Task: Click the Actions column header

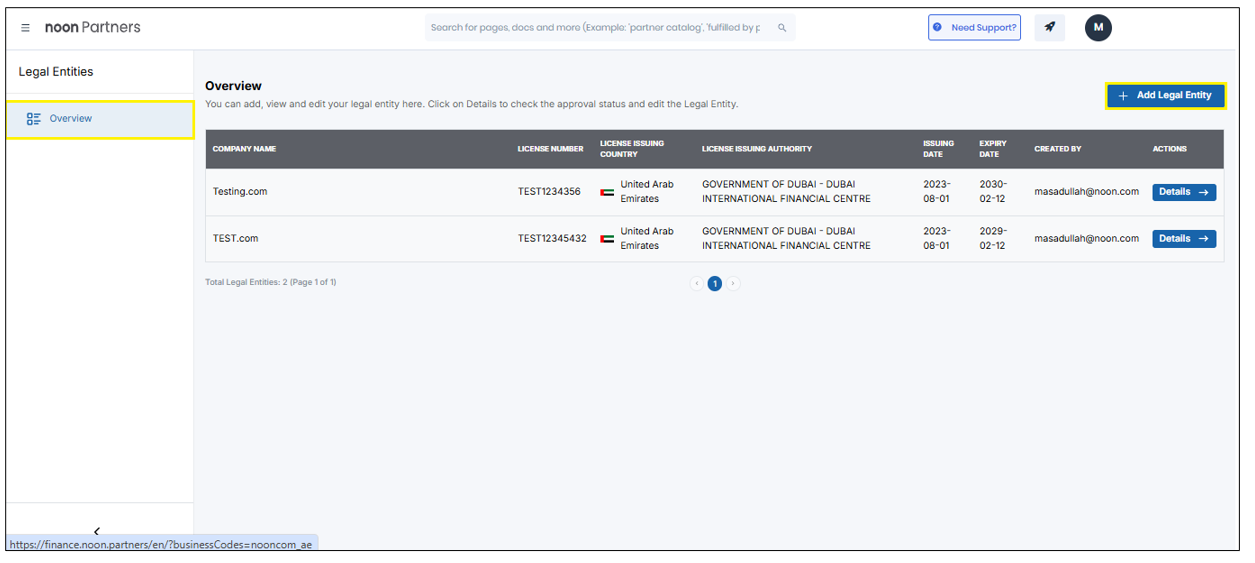Action: coord(1170,149)
